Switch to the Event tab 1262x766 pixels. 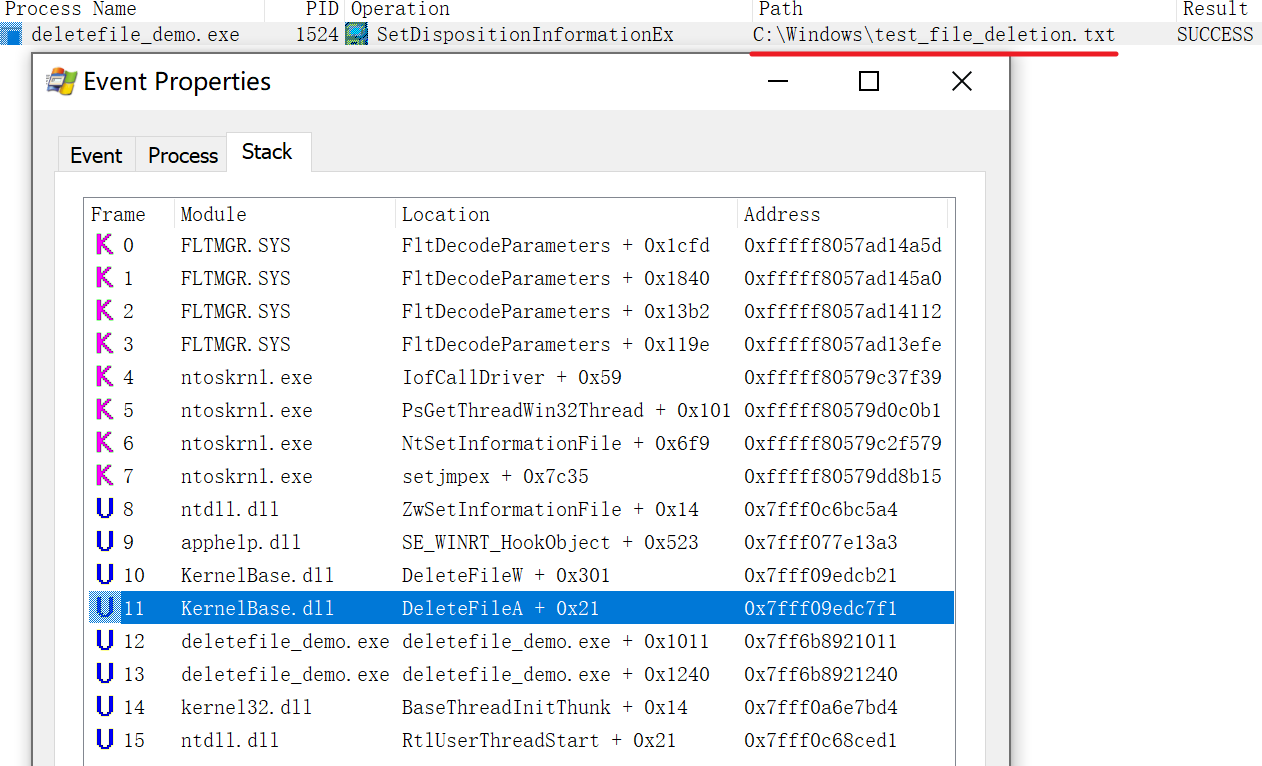tap(96, 155)
